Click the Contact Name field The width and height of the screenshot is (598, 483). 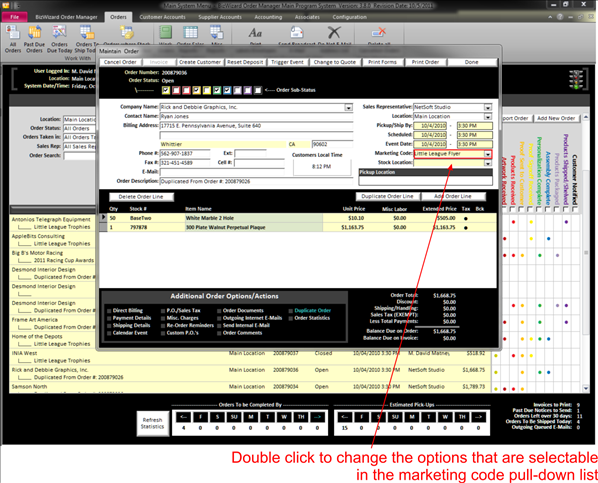pos(256,116)
